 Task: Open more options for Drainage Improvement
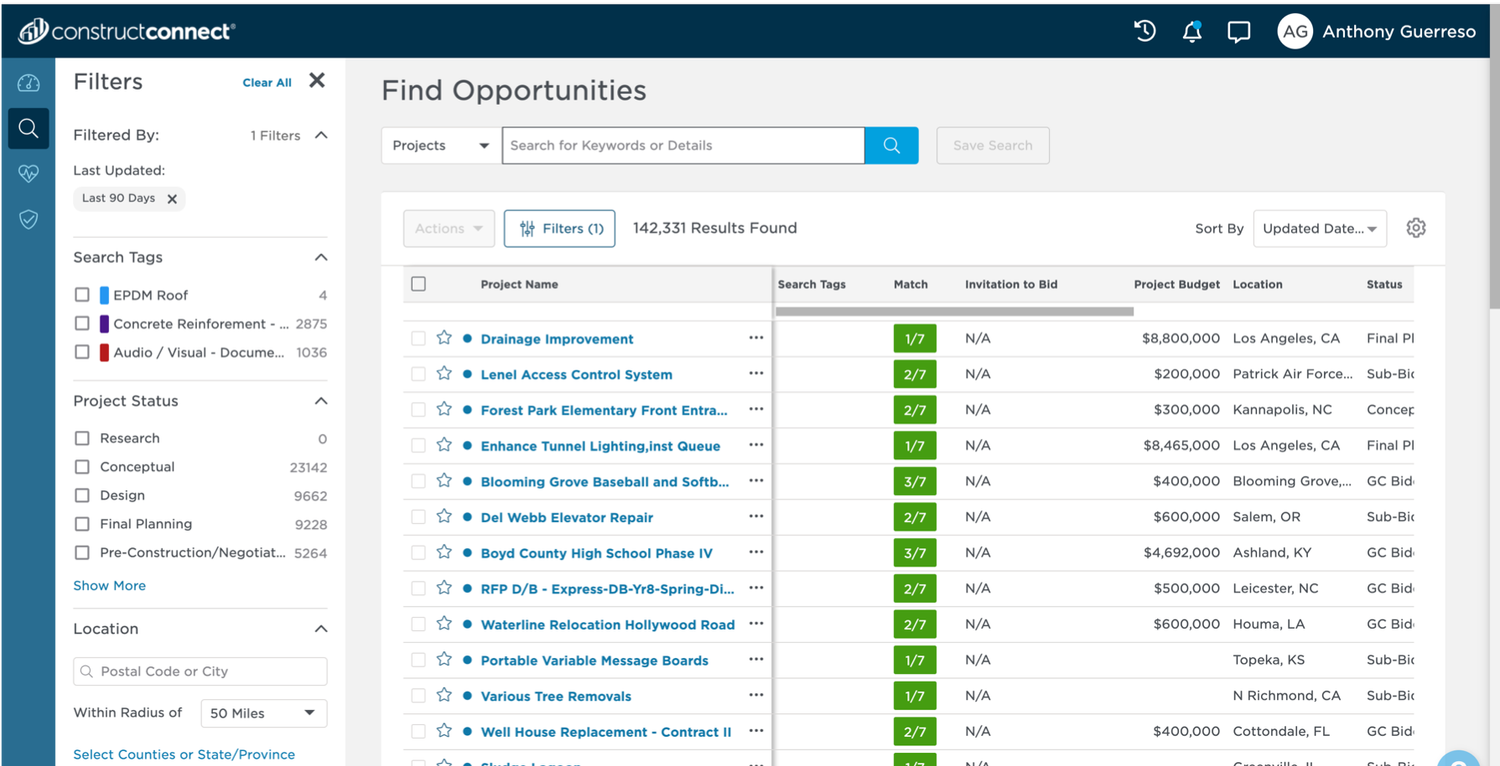tap(756, 338)
